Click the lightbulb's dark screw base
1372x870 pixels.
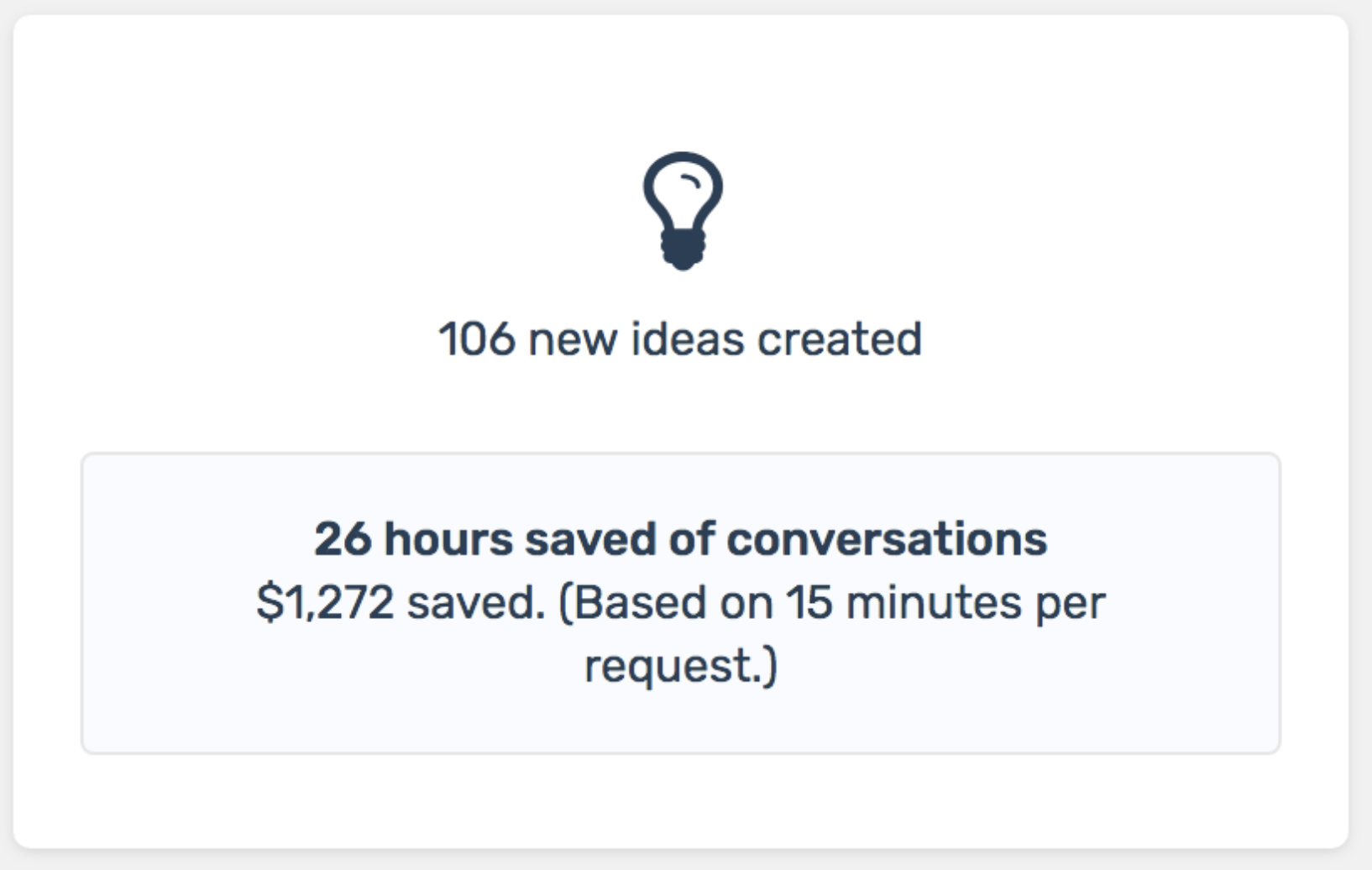point(683,249)
